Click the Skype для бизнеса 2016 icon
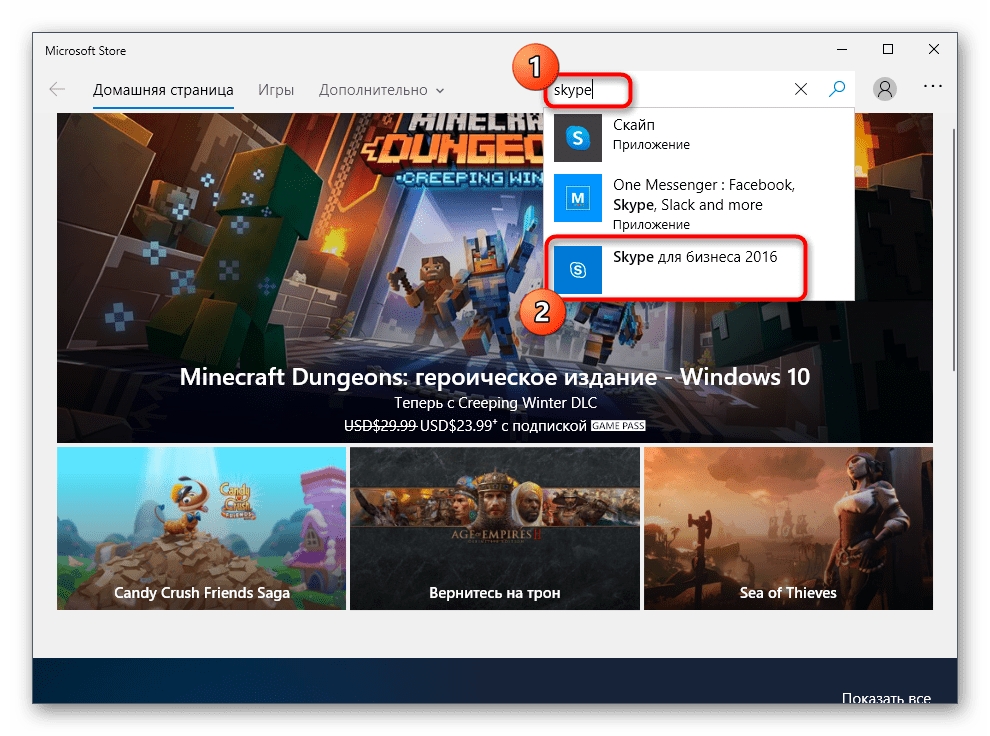 coord(578,270)
